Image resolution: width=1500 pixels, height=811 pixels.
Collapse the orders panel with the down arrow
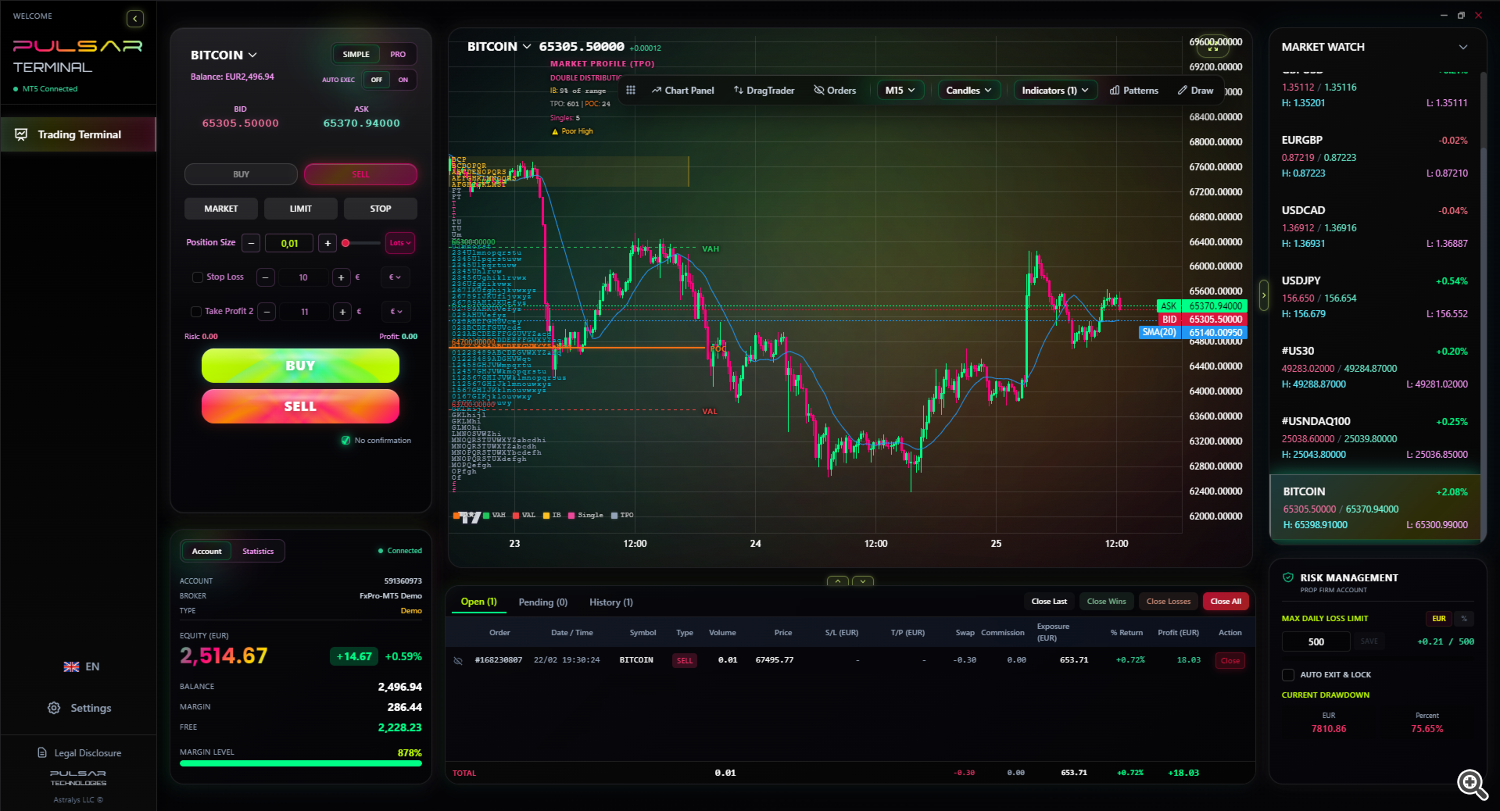(863, 581)
